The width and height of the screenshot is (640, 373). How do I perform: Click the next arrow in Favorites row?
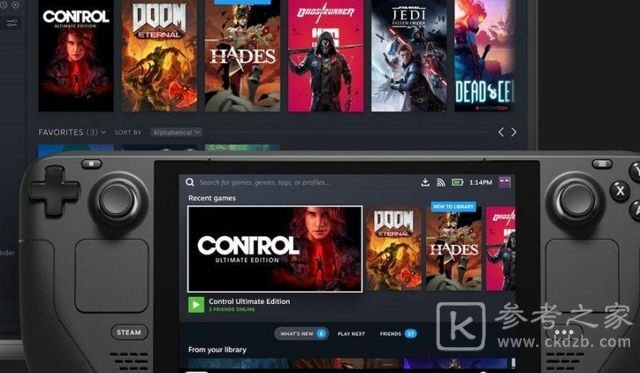click(x=514, y=132)
